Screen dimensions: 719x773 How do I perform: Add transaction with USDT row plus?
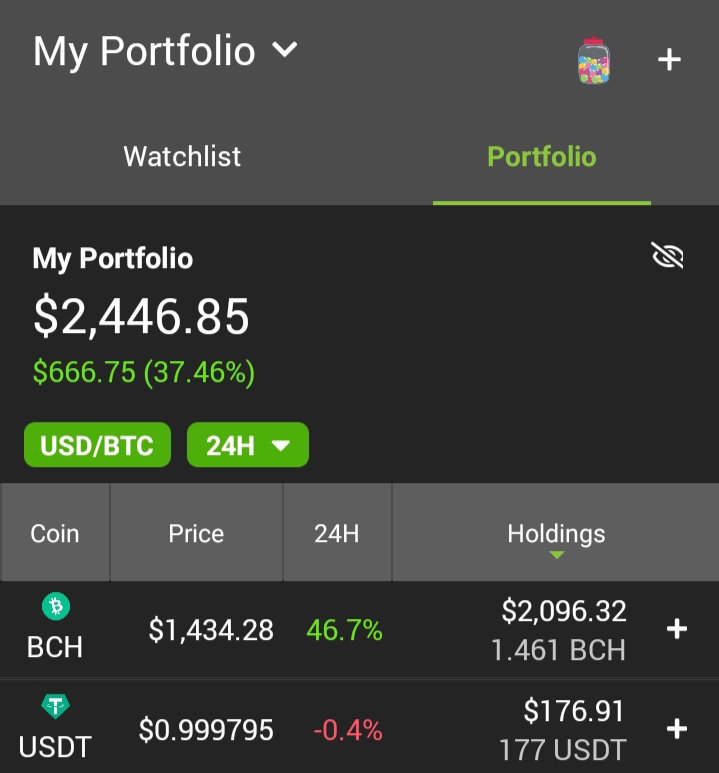[677, 729]
